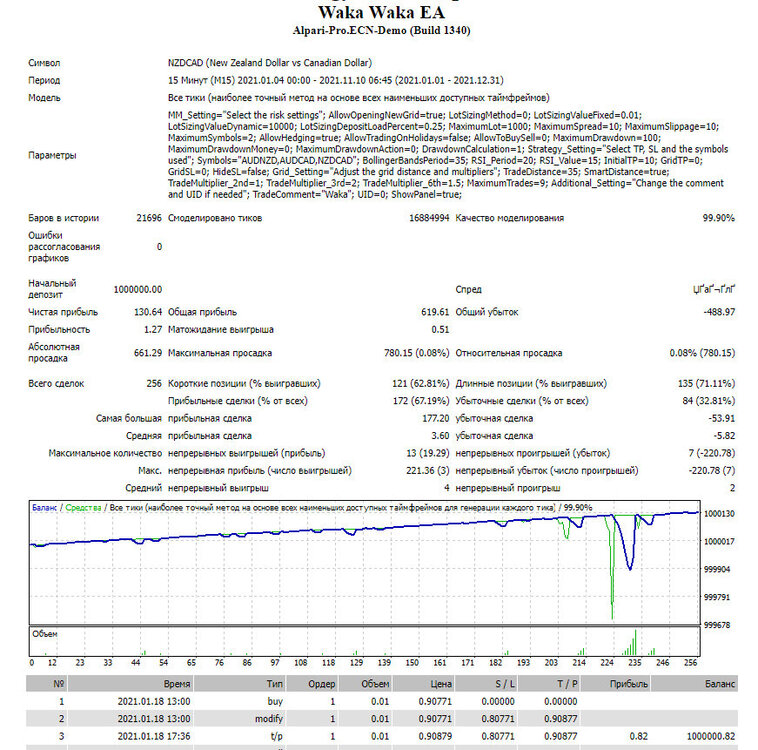Select the gross profit value 619.61
Image resolution: width=758 pixels, height=750 pixels.
click(435, 312)
